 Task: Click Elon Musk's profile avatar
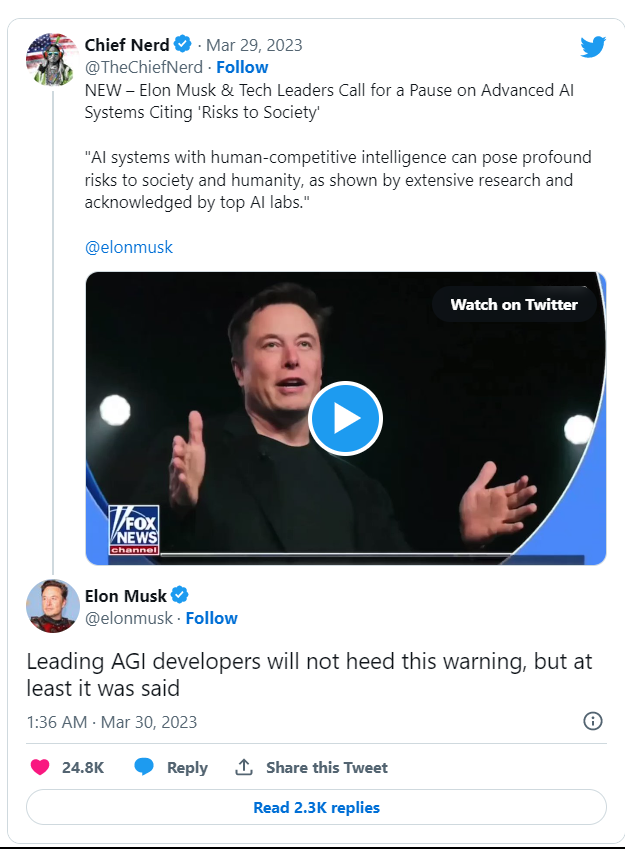(52, 605)
